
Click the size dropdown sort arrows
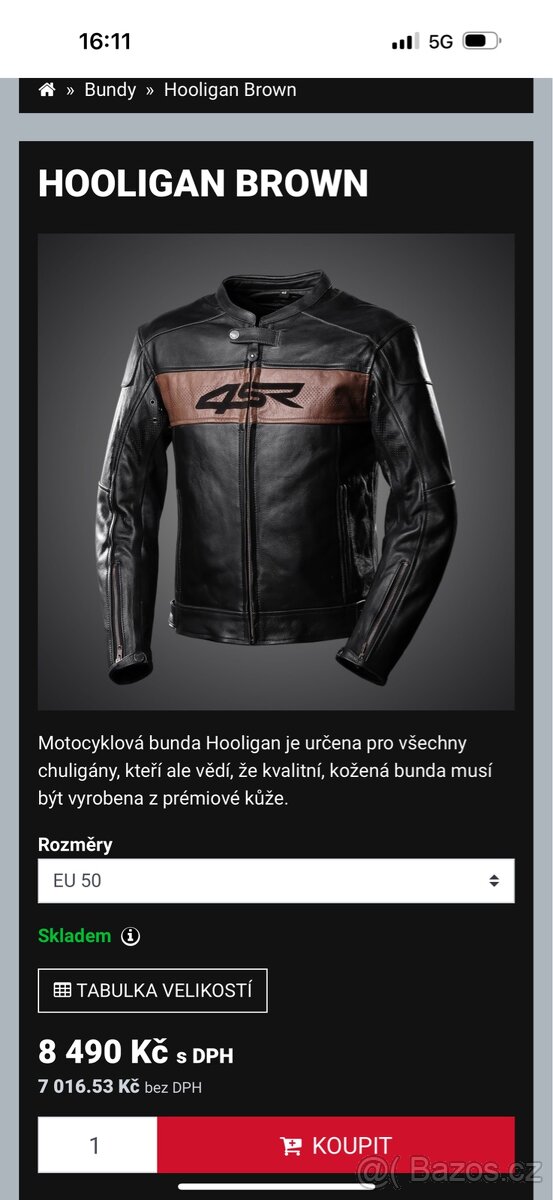tap(494, 881)
